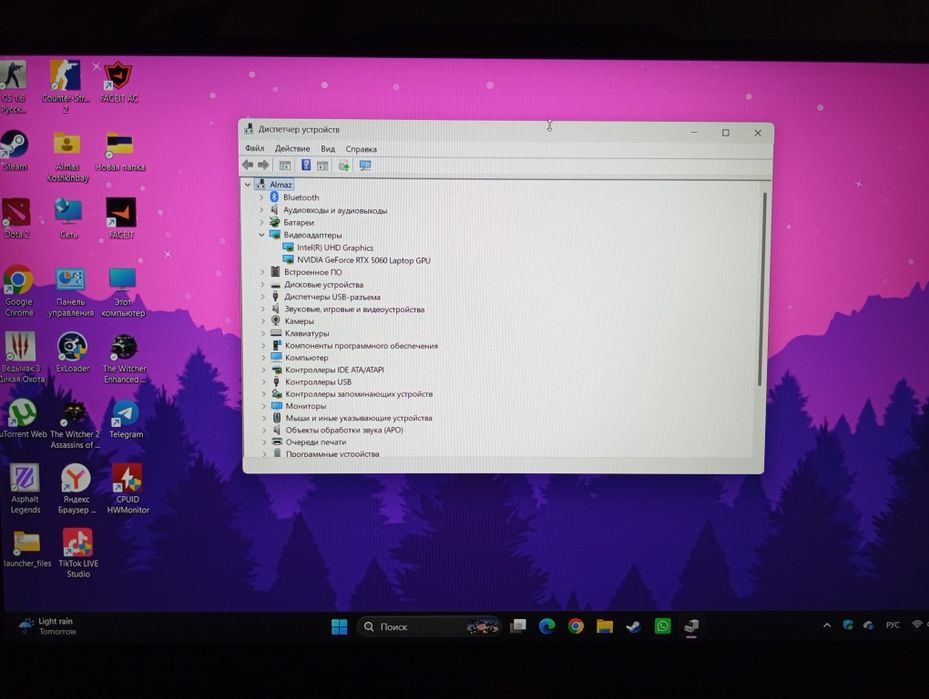This screenshot has width=929, height=699.
Task: Click the Поиск taskbar search box
Action: (x=429, y=626)
